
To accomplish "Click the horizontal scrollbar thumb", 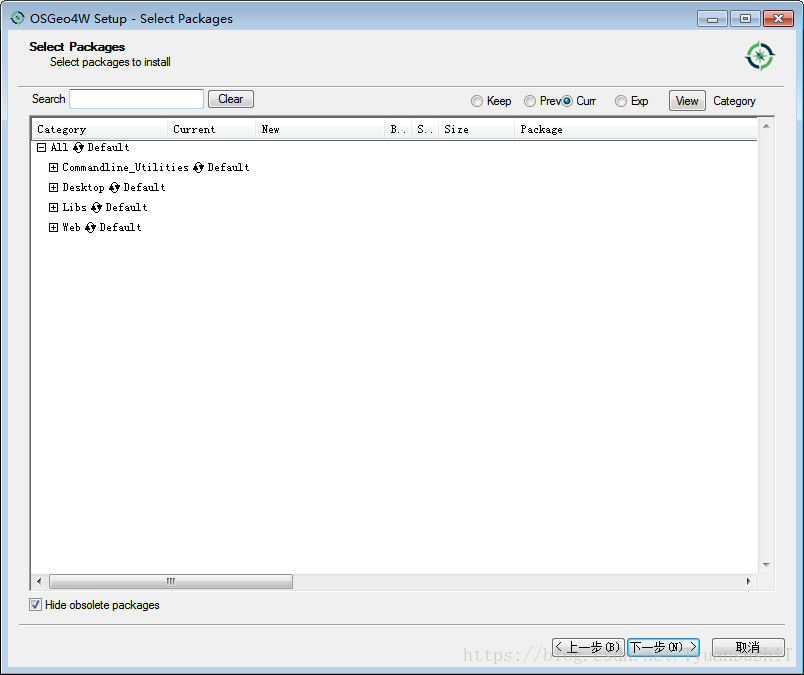I will [171, 582].
